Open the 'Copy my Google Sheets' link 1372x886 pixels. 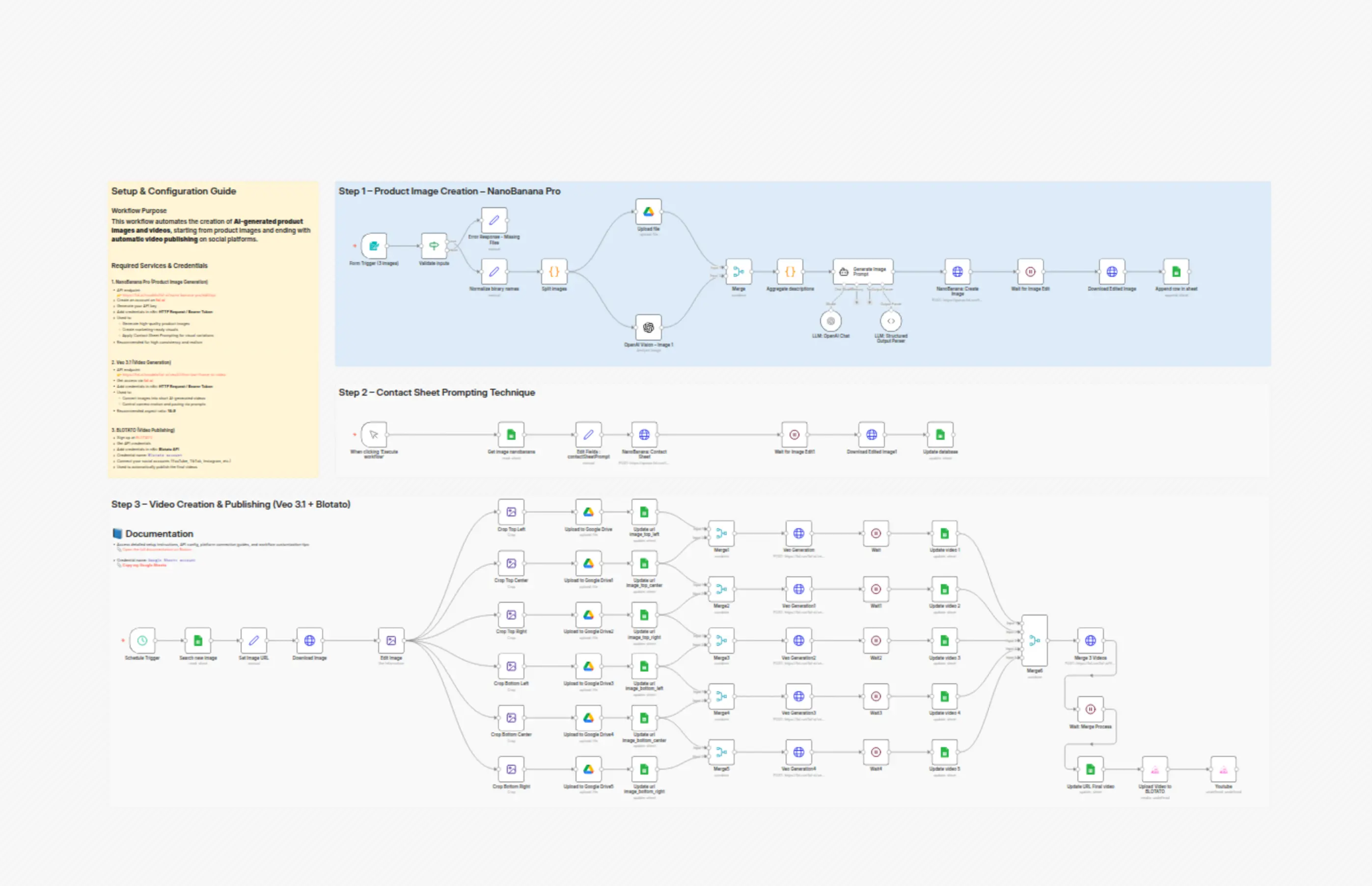click(144, 565)
